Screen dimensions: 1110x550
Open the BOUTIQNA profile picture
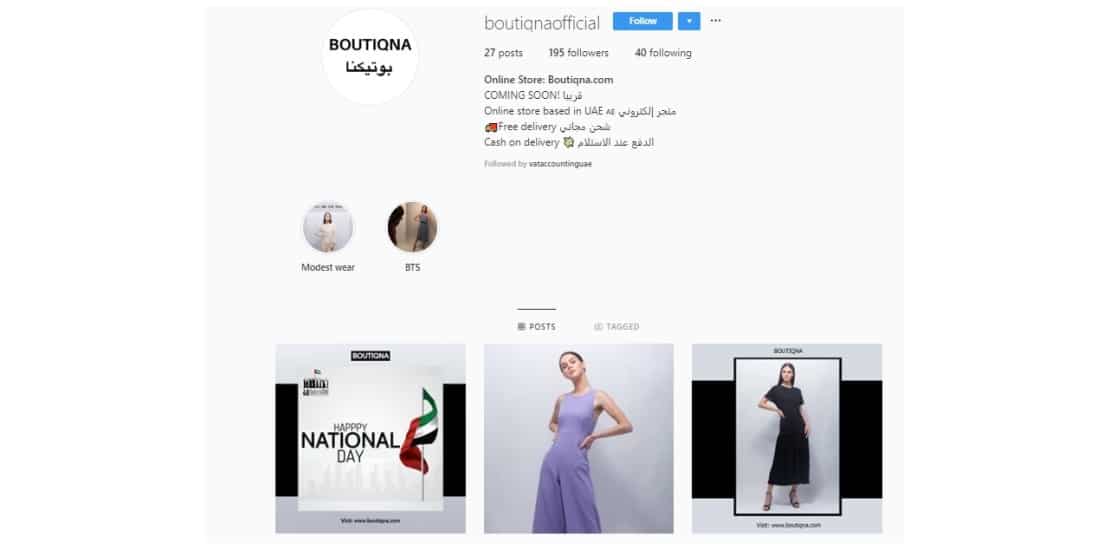pos(370,57)
